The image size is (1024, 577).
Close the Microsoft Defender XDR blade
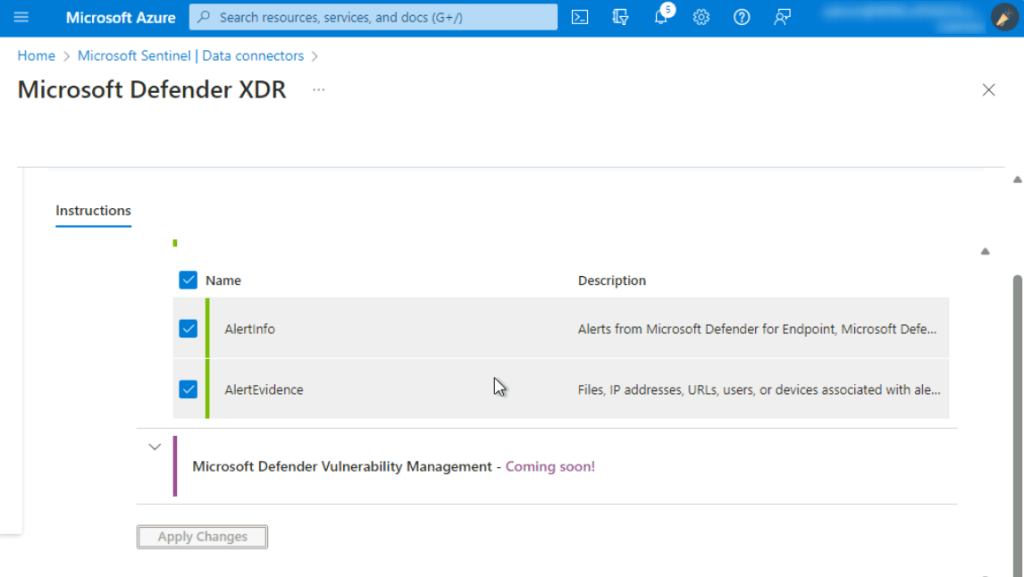988,90
